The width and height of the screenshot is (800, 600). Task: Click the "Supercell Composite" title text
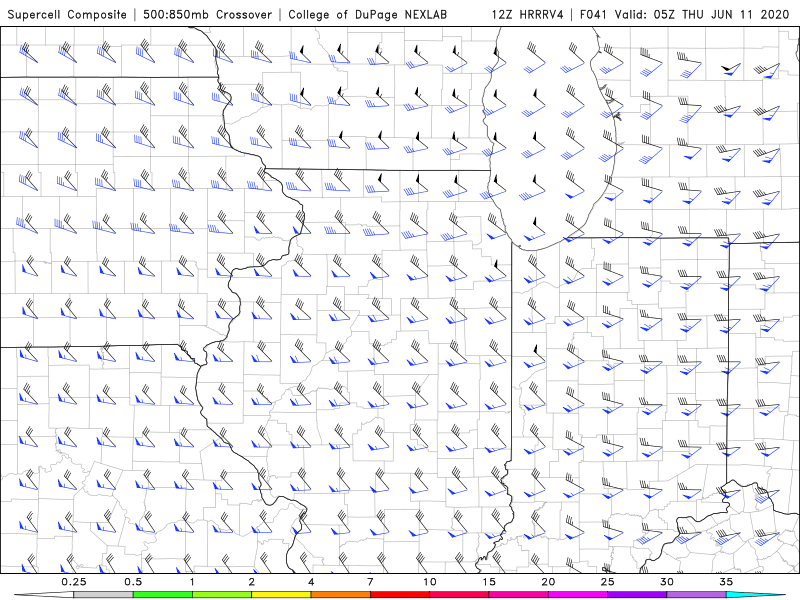(67, 15)
